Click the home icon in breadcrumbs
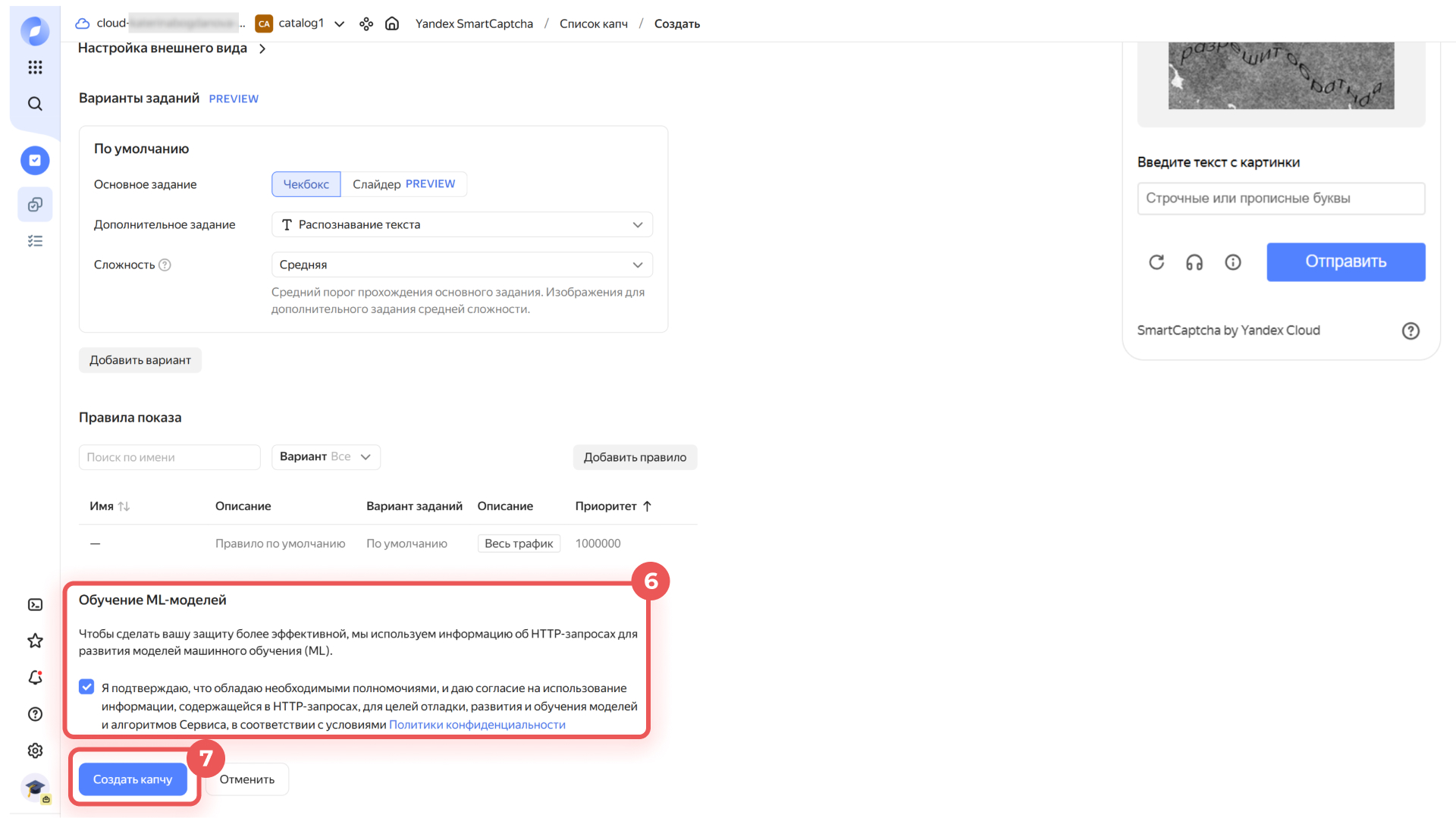 pyautogui.click(x=392, y=24)
